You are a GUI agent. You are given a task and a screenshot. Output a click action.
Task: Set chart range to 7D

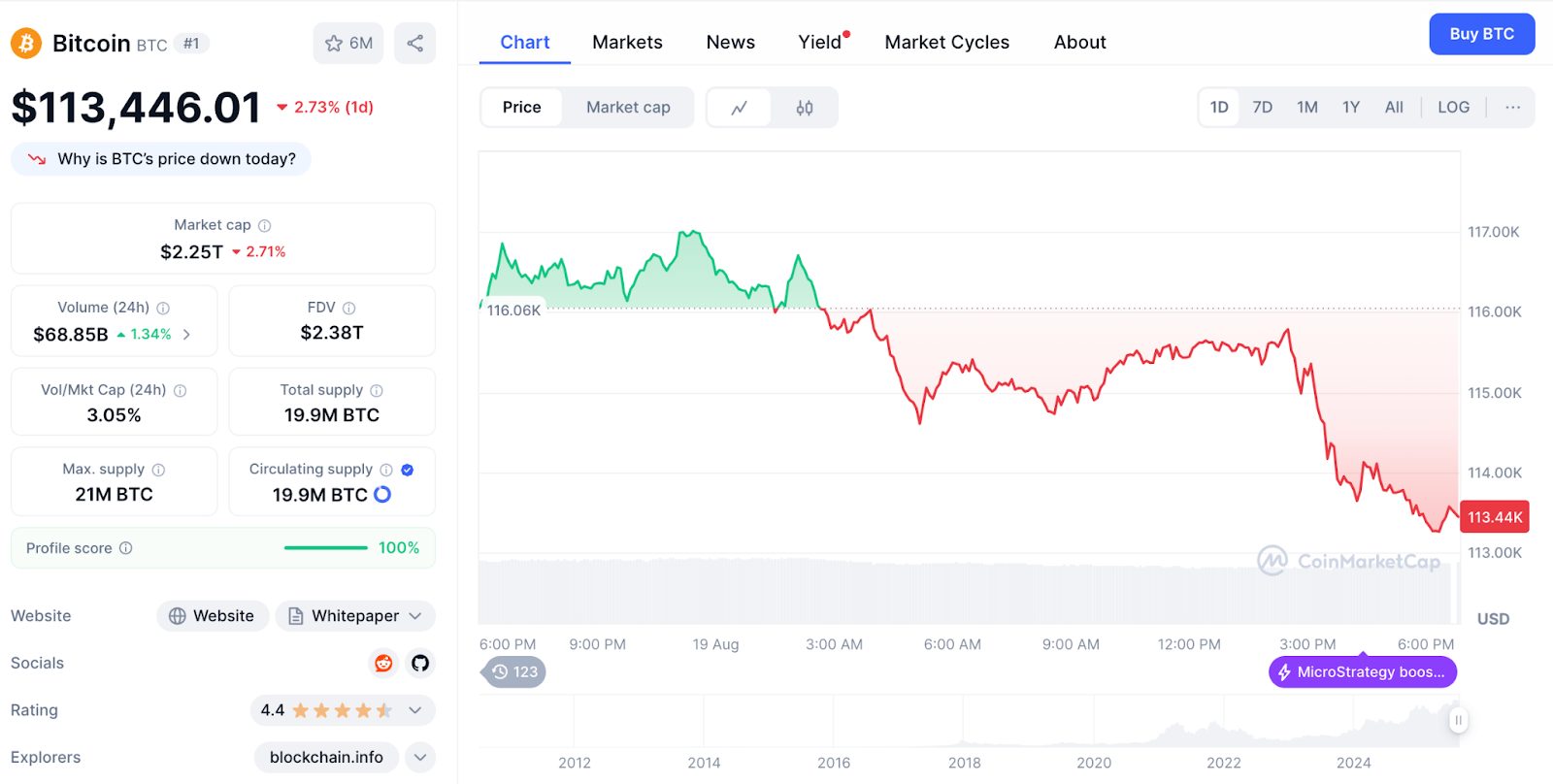(1262, 108)
